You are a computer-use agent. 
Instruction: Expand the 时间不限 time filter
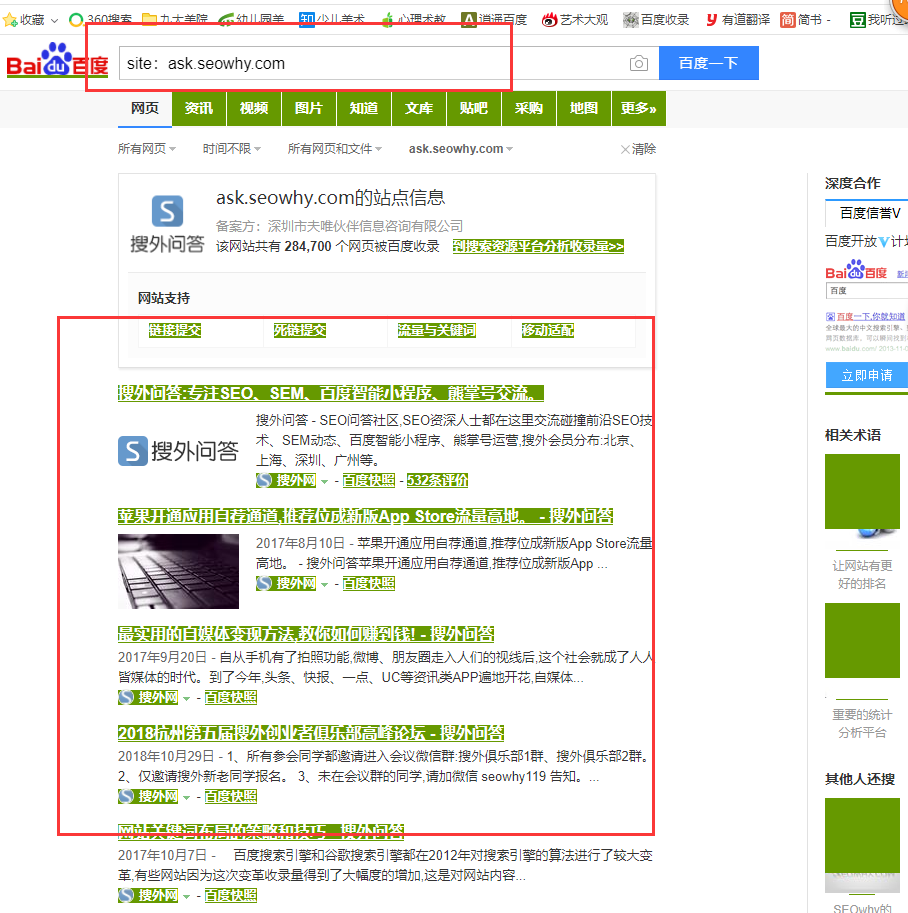click(x=231, y=149)
